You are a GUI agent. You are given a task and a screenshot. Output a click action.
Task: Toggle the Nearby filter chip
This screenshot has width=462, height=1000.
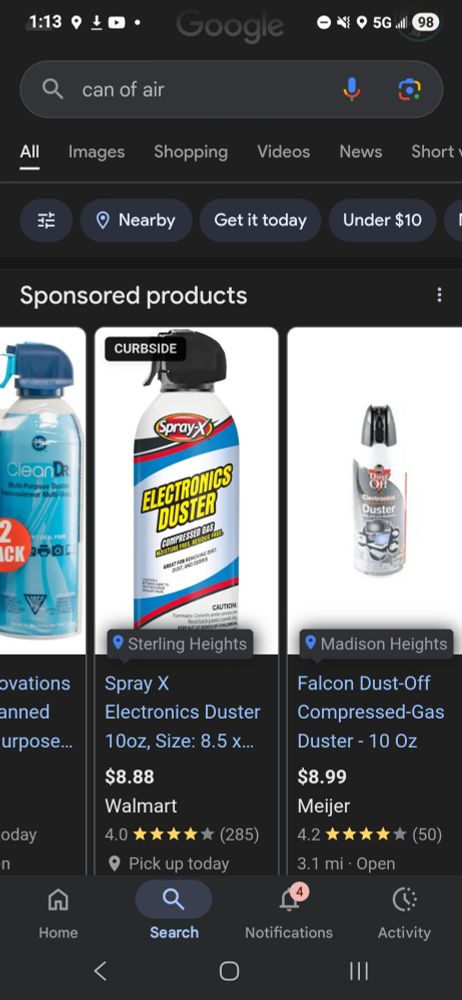tap(136, 220)
